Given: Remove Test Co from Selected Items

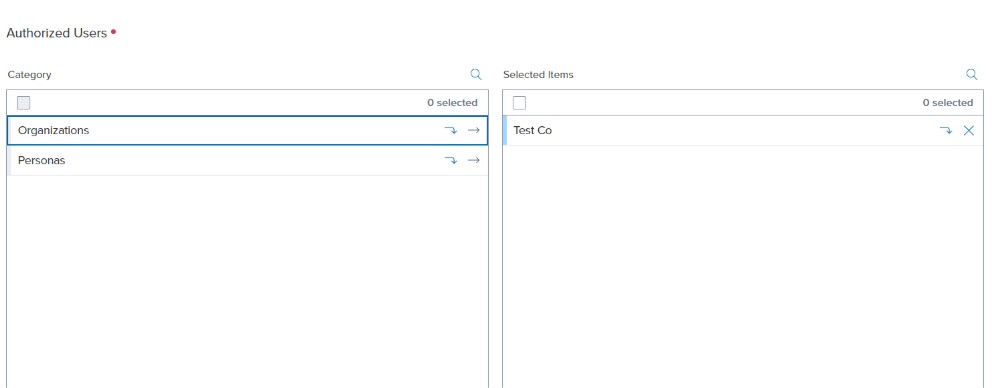Looking at the screenshot, I should point(969,130).
